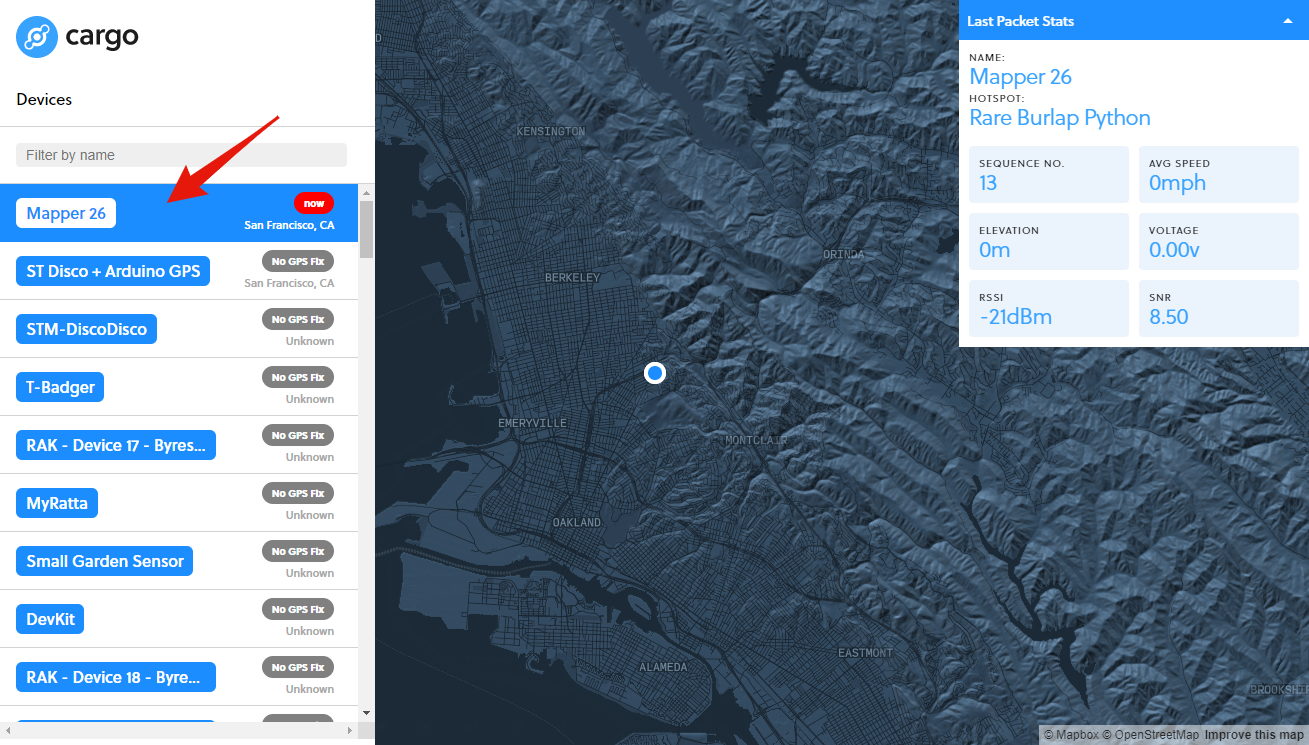The height and width of the screenshot is (745, 1309).
Task: Choose the T-Badger device
Action: click(60, 387)
